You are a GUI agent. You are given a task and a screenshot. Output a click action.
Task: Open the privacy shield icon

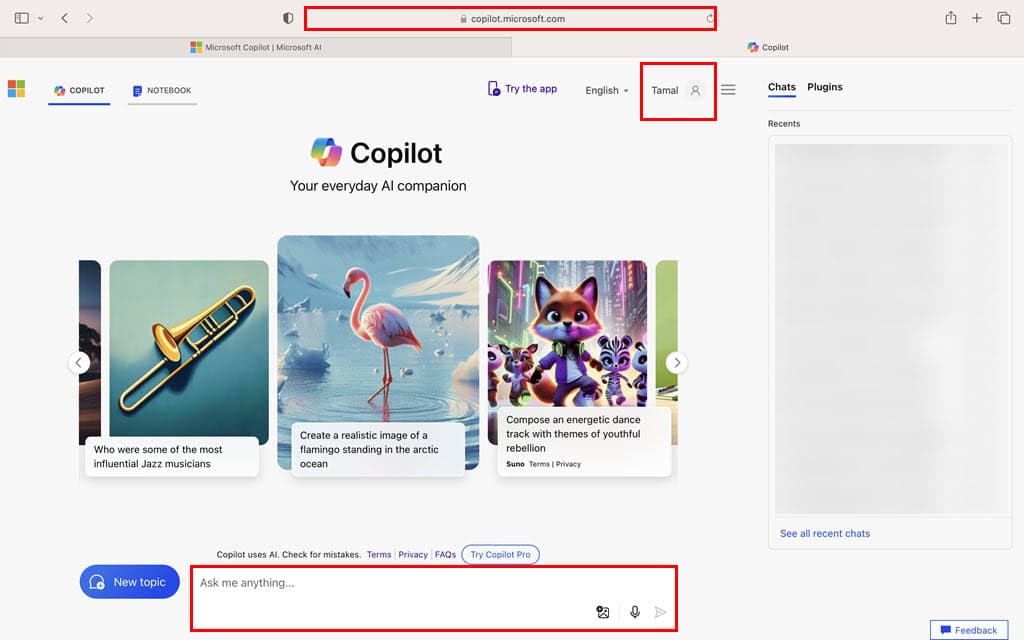pyautogui.click(x=288, y=18)
